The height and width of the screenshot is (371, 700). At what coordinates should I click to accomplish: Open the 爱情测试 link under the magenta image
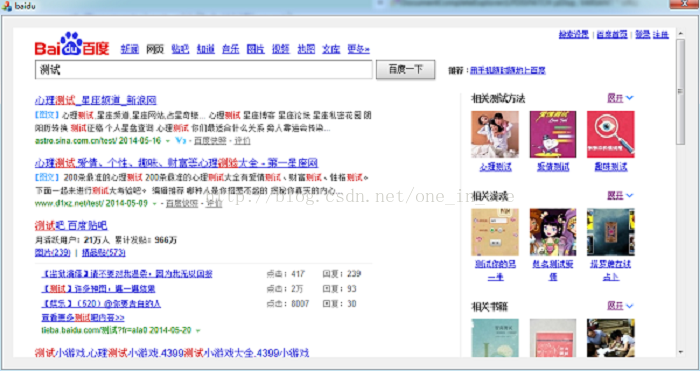tap(553, 167)
